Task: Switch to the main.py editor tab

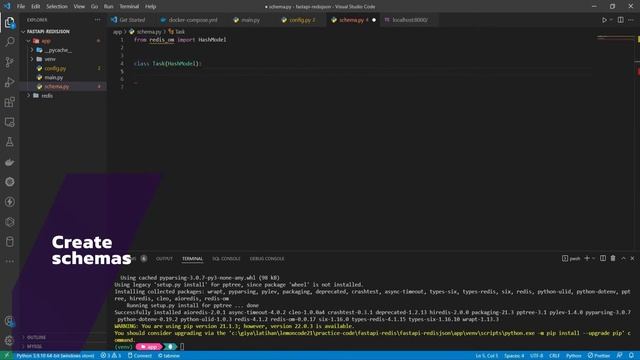Action: click(250, 20)
